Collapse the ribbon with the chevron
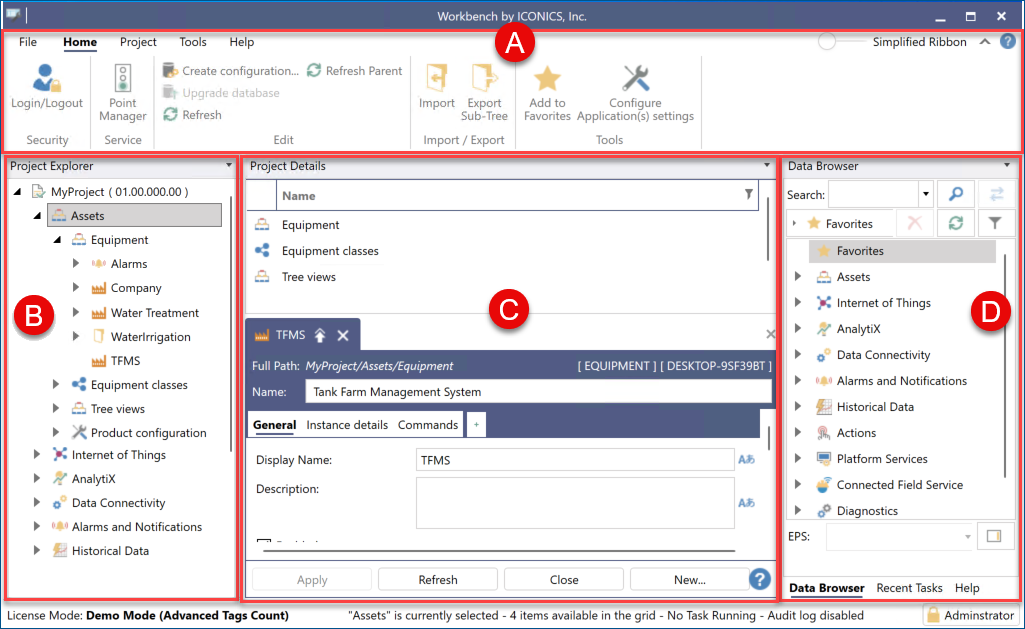The height and width of the screenshot is (629, 1025). coord(984,42)
